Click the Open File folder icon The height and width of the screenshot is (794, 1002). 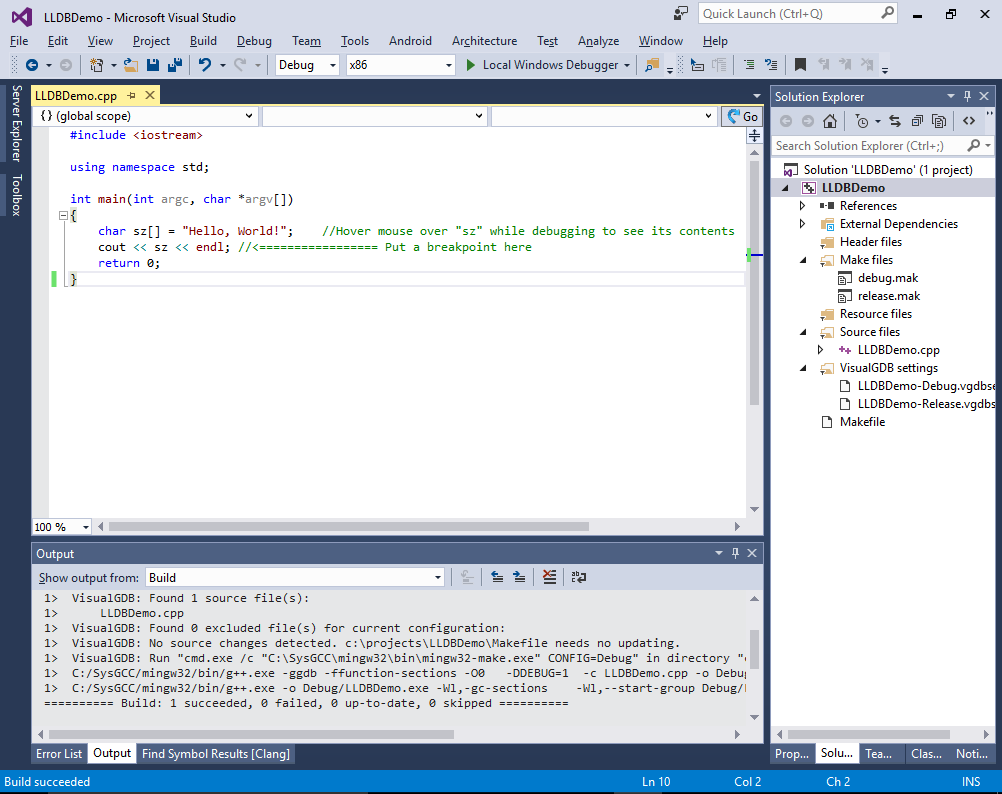131,65
